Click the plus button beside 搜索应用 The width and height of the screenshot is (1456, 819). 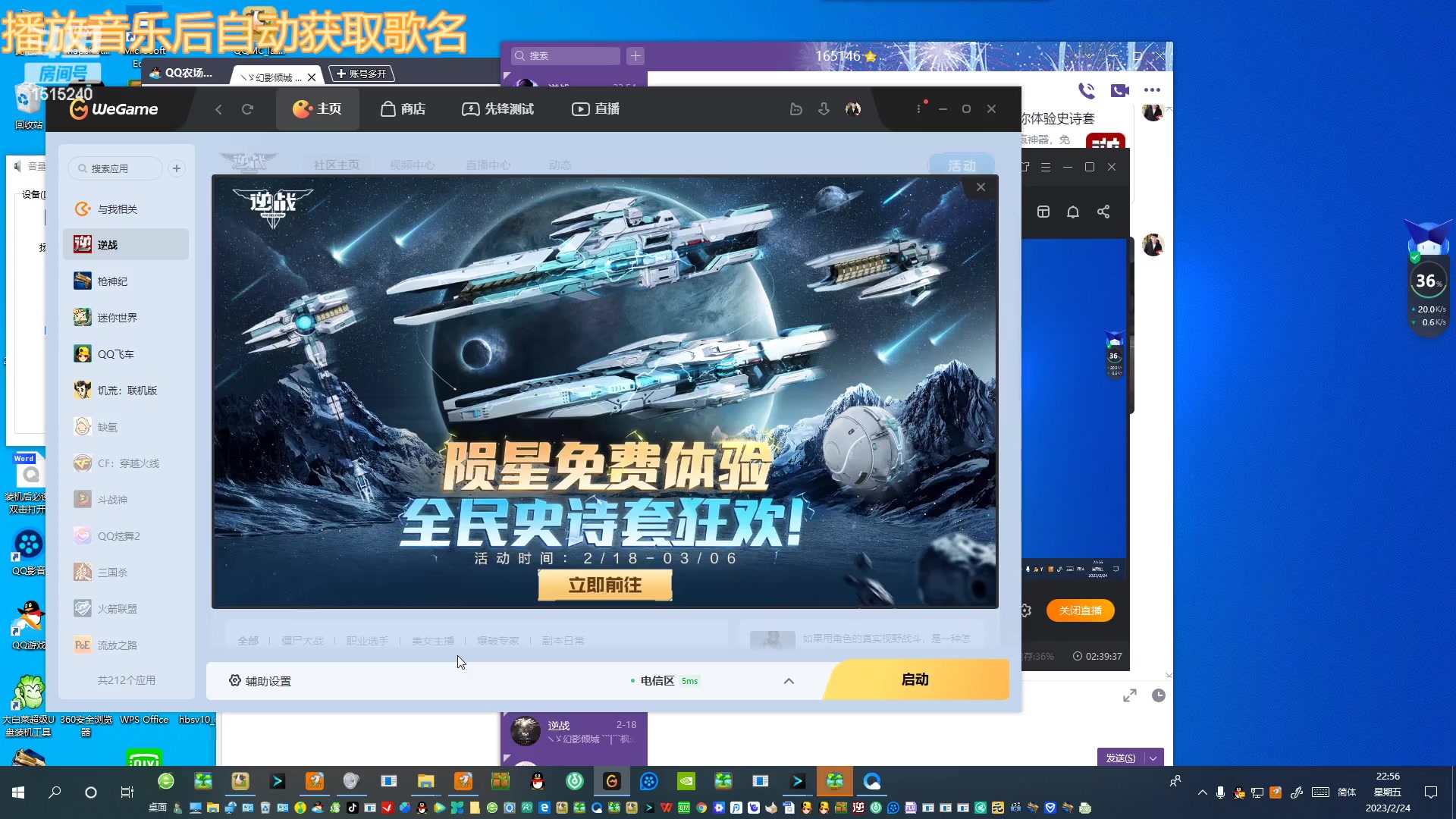point(177,168)
